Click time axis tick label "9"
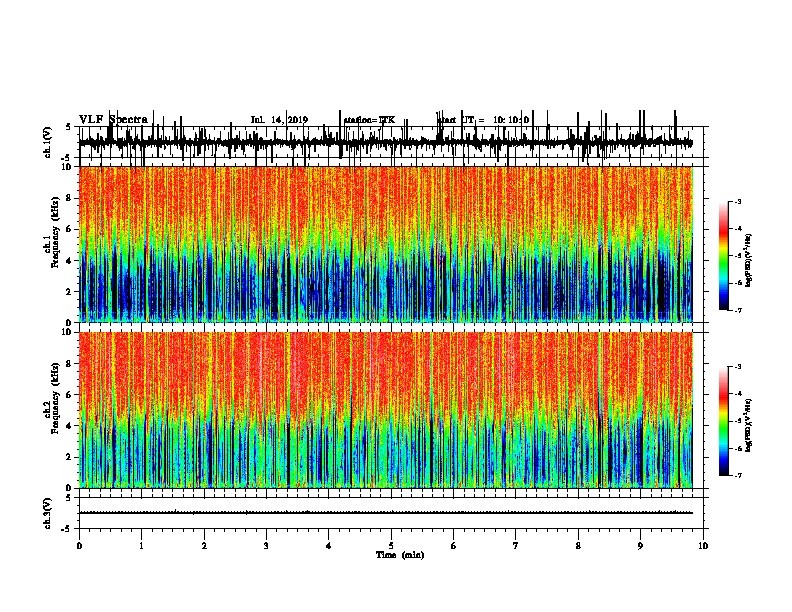The height and width of the screenshot is (612, 792). 640,546
